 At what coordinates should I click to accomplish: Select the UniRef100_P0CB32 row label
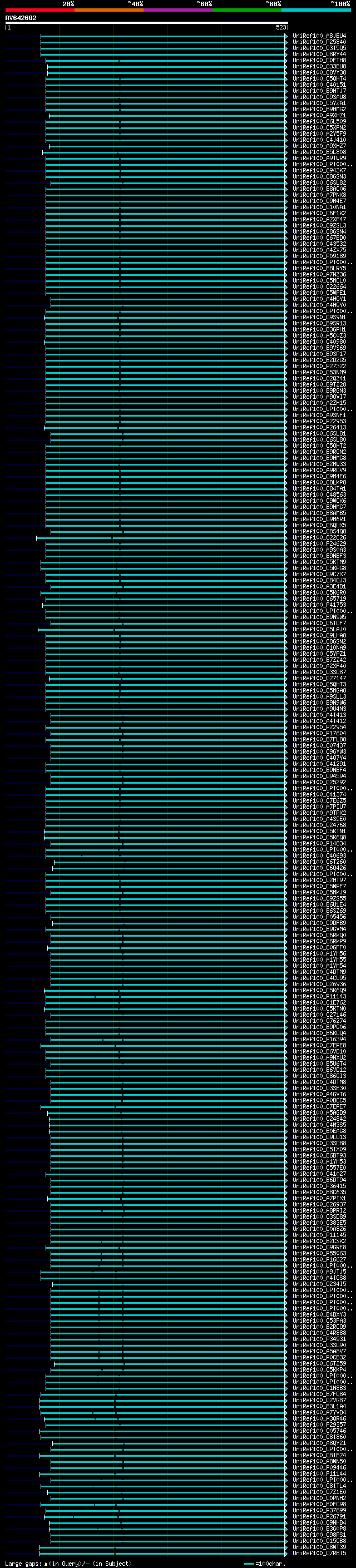pyautogui.click(x=319, y=1357)
